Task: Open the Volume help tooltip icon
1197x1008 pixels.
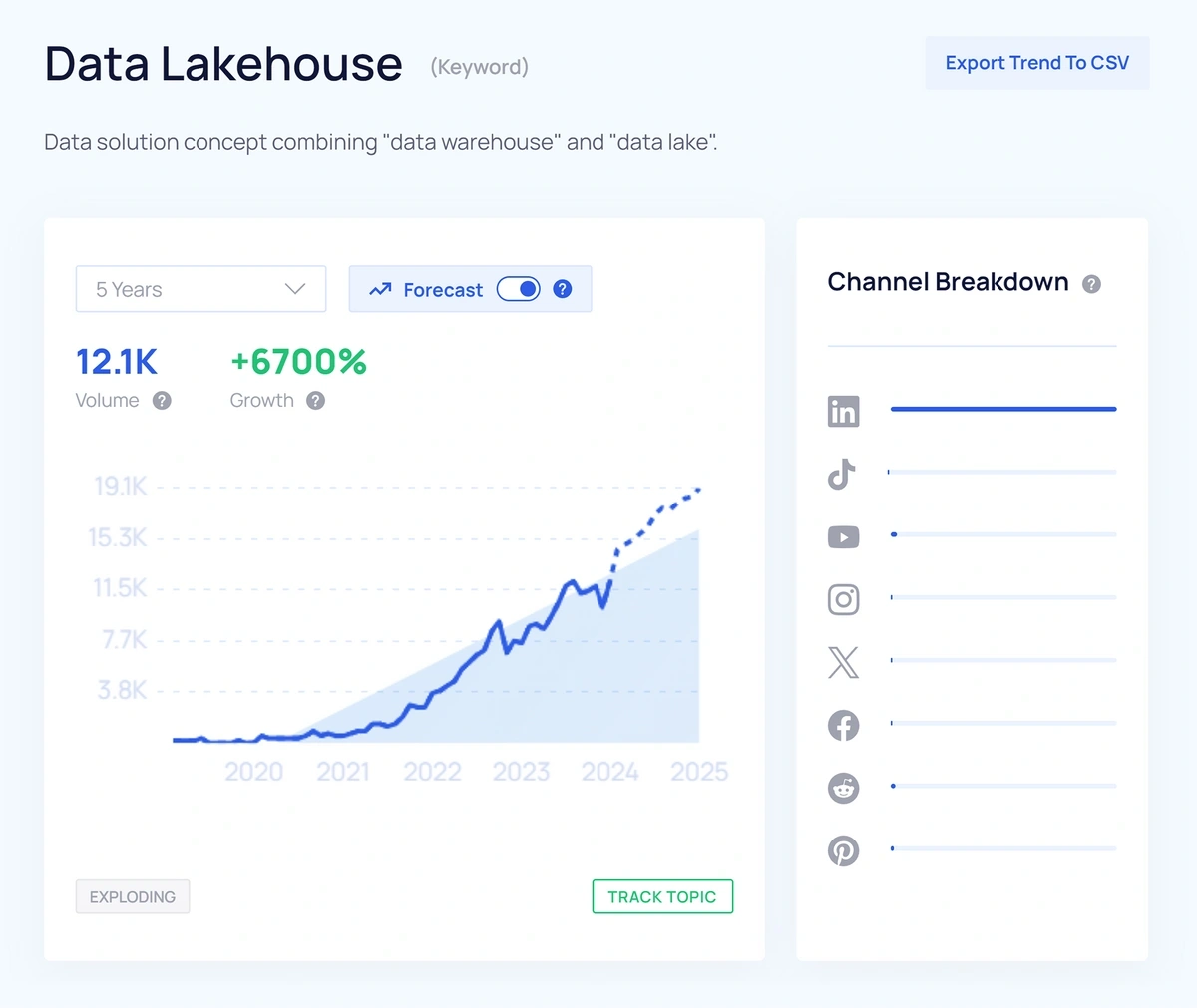Action: click(x=162, y=400)
